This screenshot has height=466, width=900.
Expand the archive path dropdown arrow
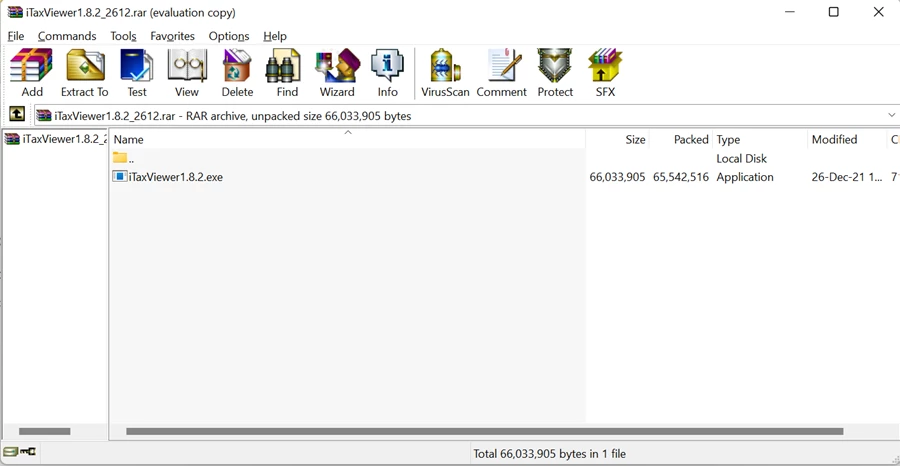tap(891, 115)
